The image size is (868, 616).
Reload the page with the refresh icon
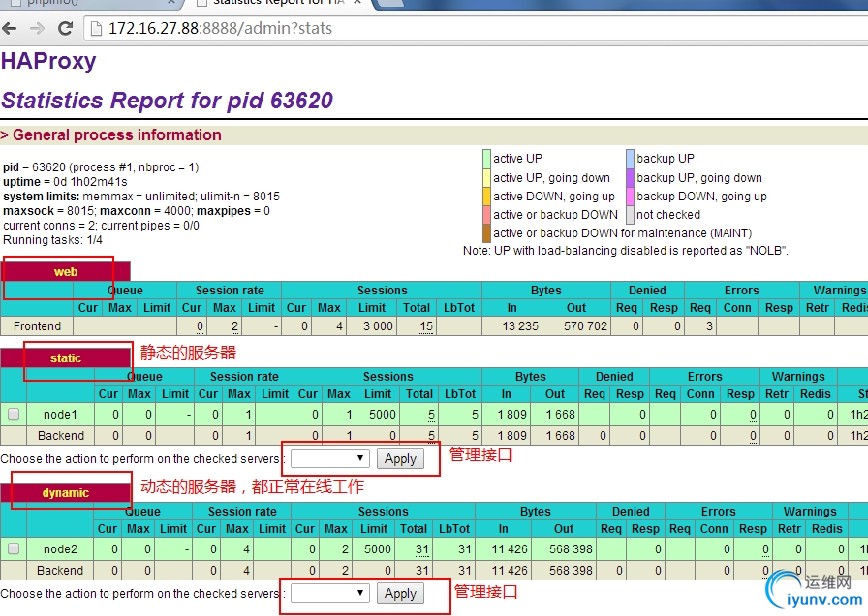(x=65, y=28)
